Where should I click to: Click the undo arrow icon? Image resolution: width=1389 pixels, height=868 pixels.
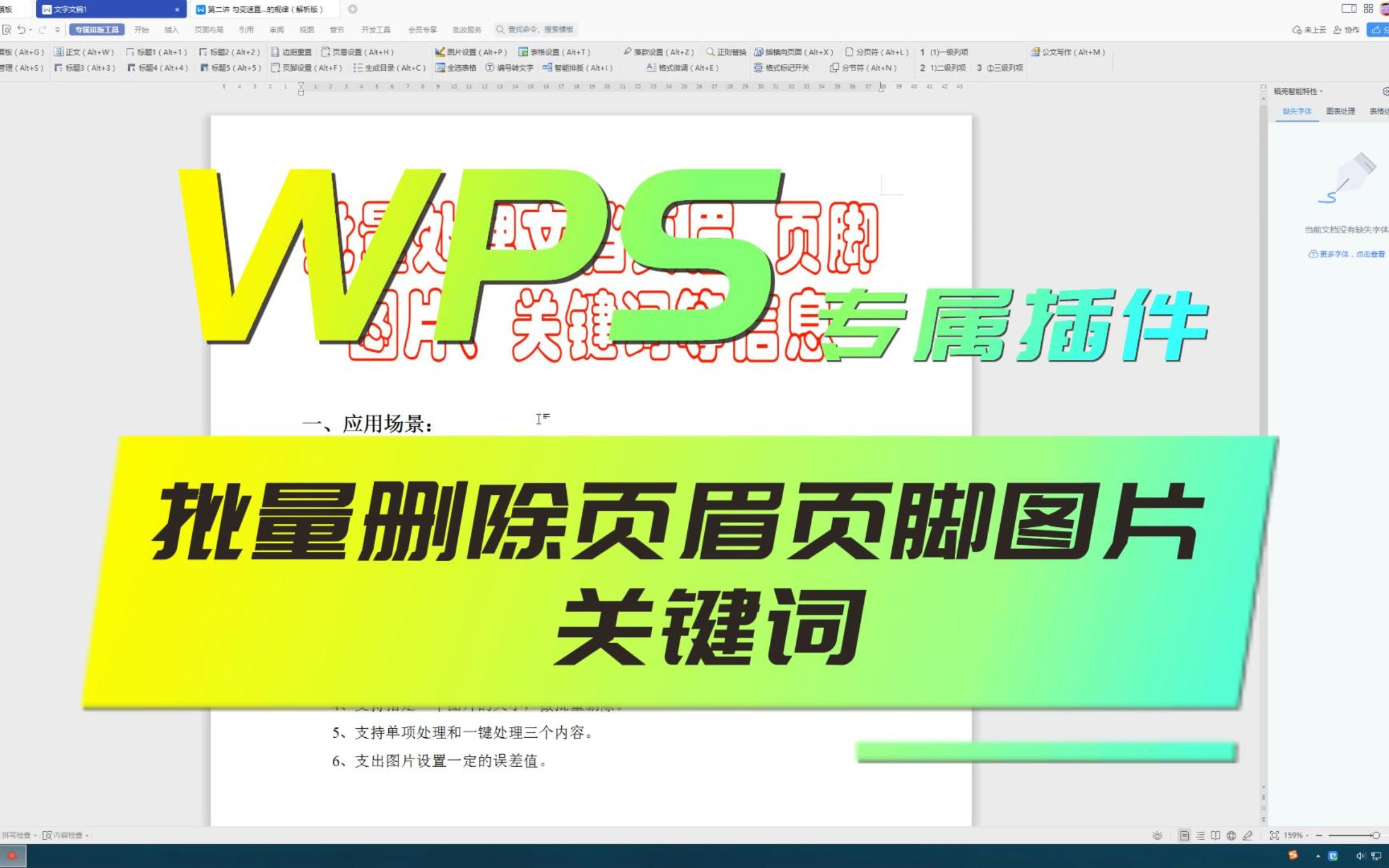pos(21,29)
